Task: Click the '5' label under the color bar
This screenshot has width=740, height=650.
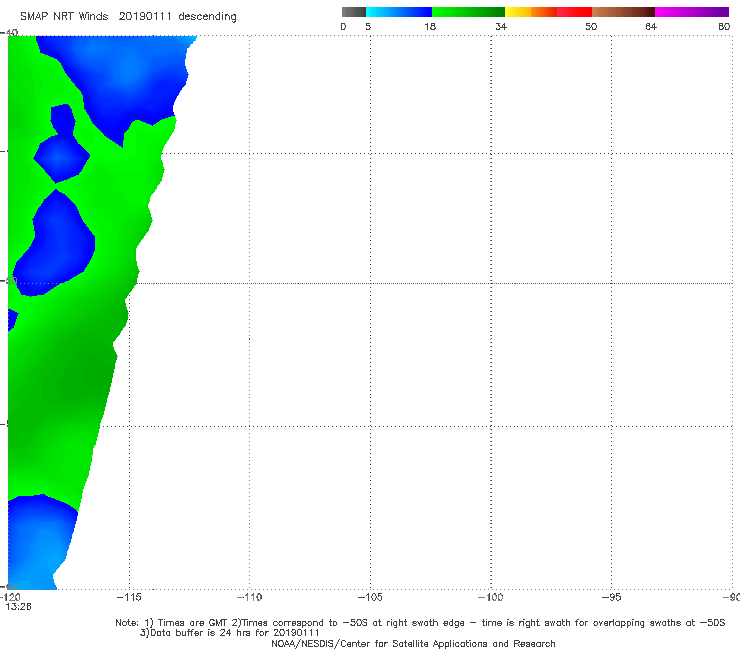Action: [x=368, y=27]
